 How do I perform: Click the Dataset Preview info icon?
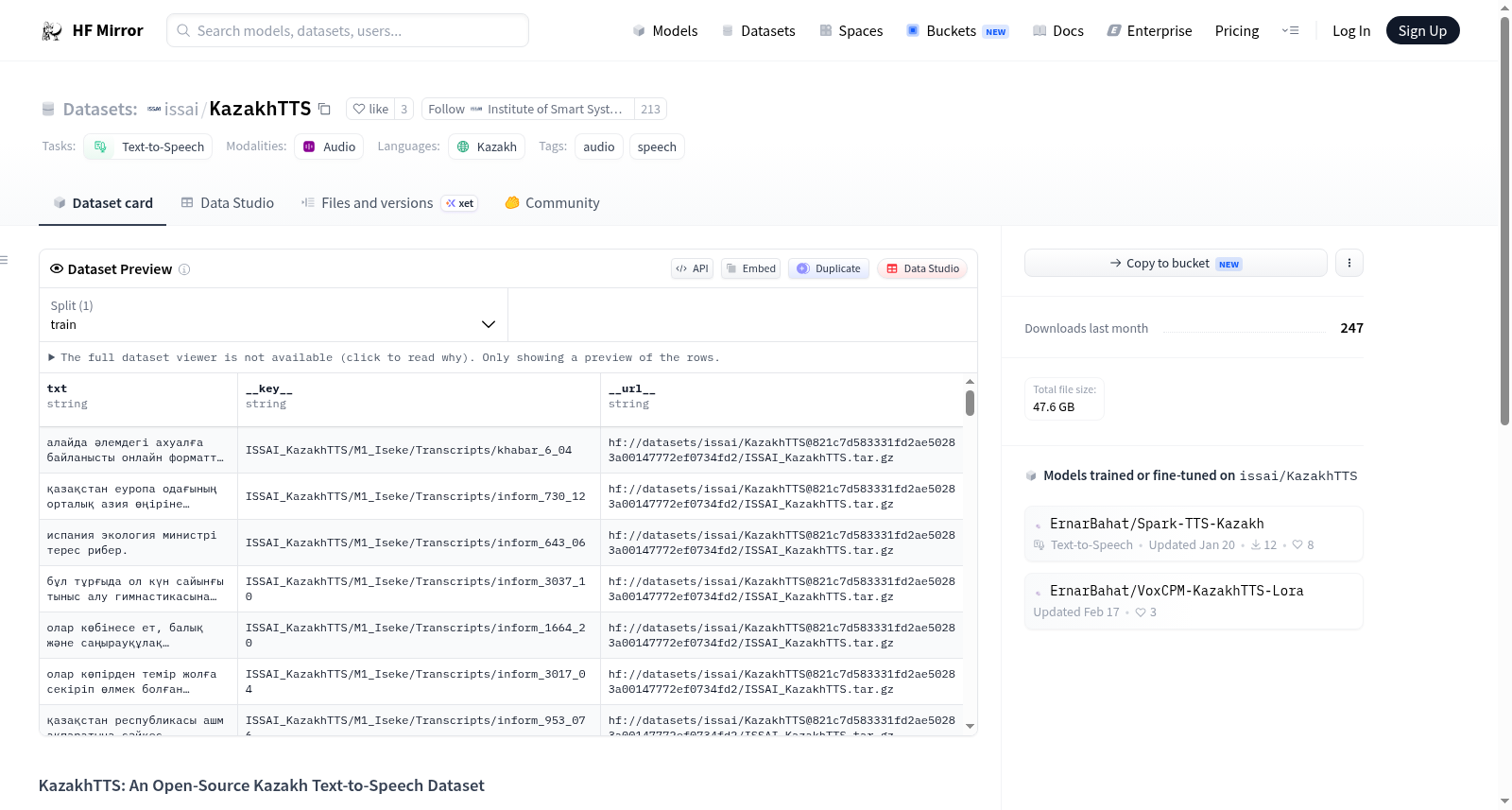(x=184, y=269)
